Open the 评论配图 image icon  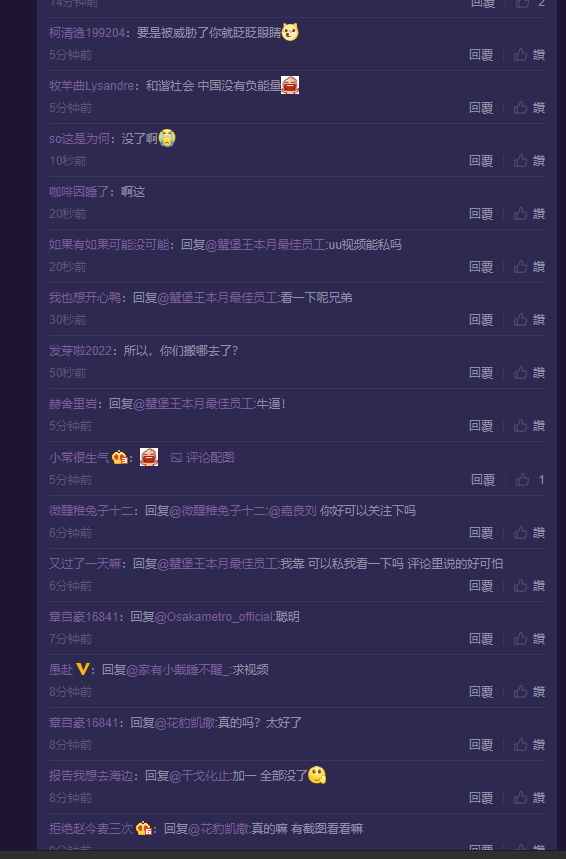(176, 457)
